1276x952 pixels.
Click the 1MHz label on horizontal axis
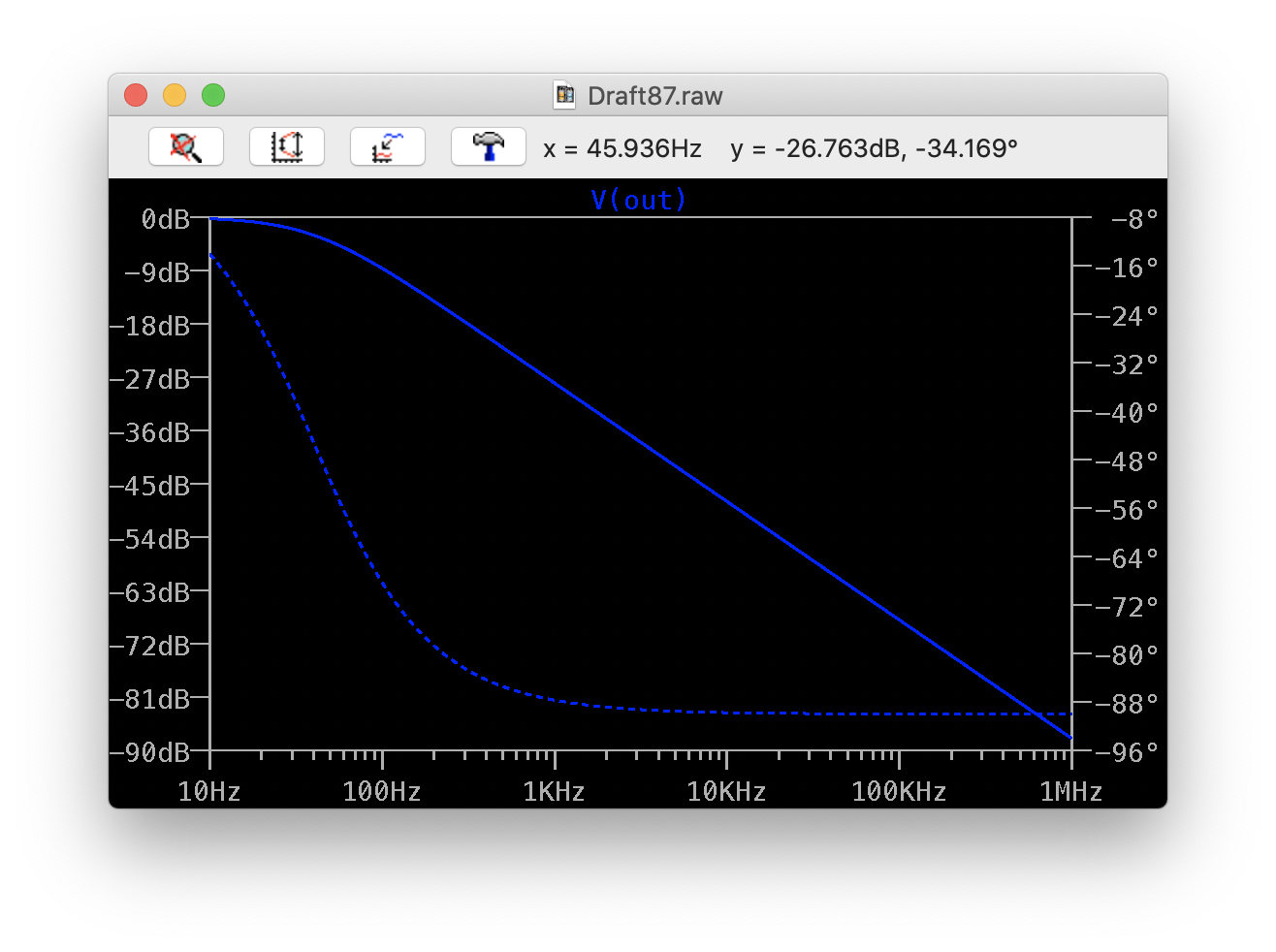(x=1070, y=792)
